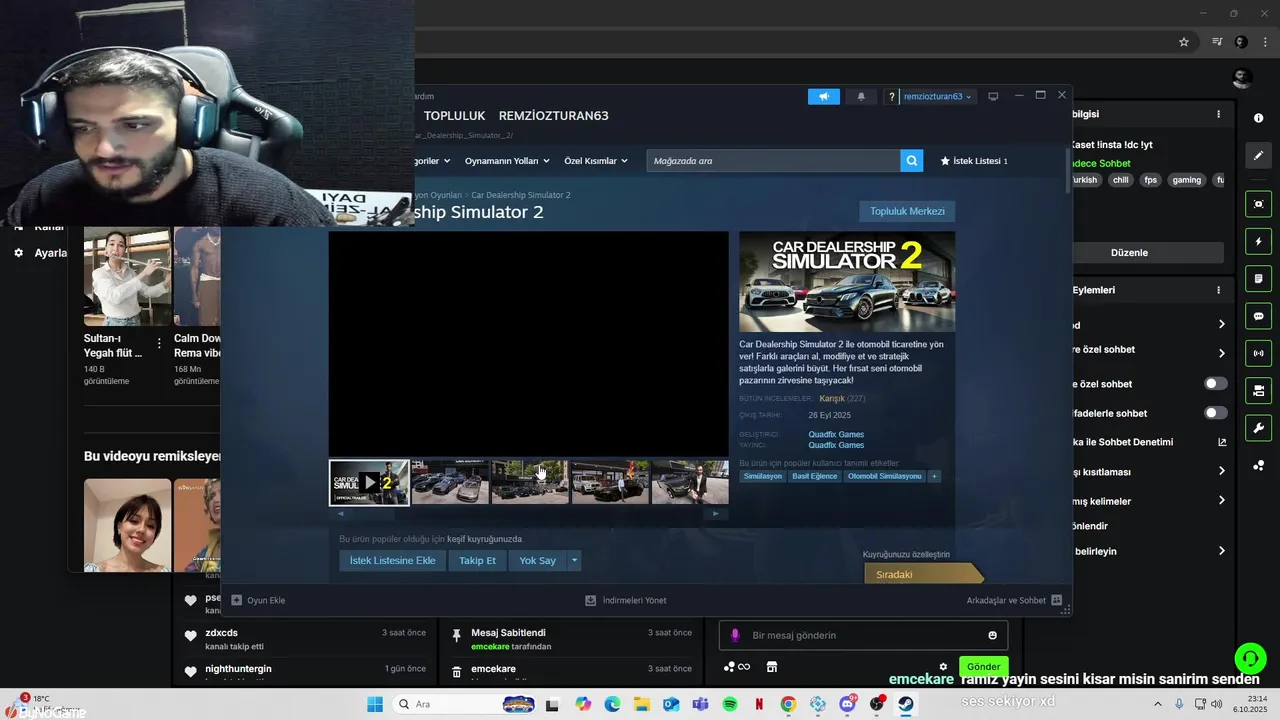Open the wrench tools icon in sidebar
This screenshot has width=1280, height=720.
click(x=1258, y=428)
